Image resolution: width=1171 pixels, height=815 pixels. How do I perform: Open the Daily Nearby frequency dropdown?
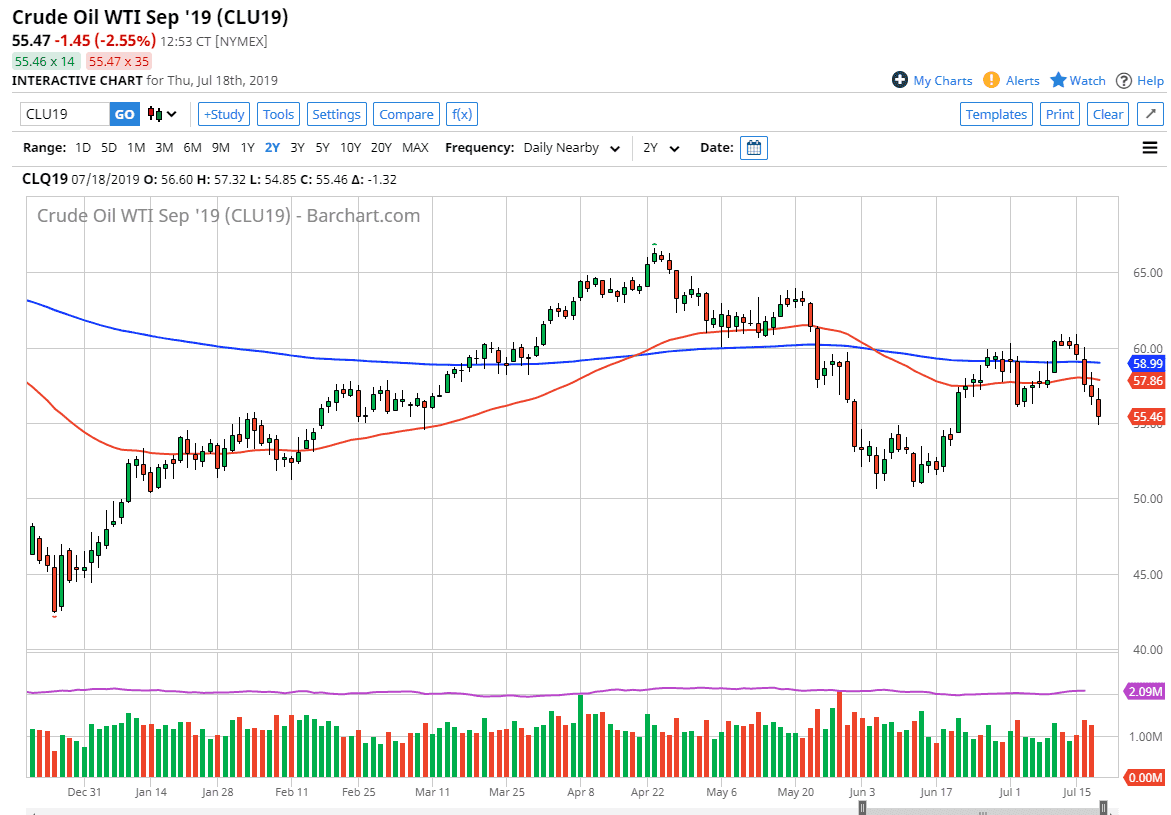point(571,147)
